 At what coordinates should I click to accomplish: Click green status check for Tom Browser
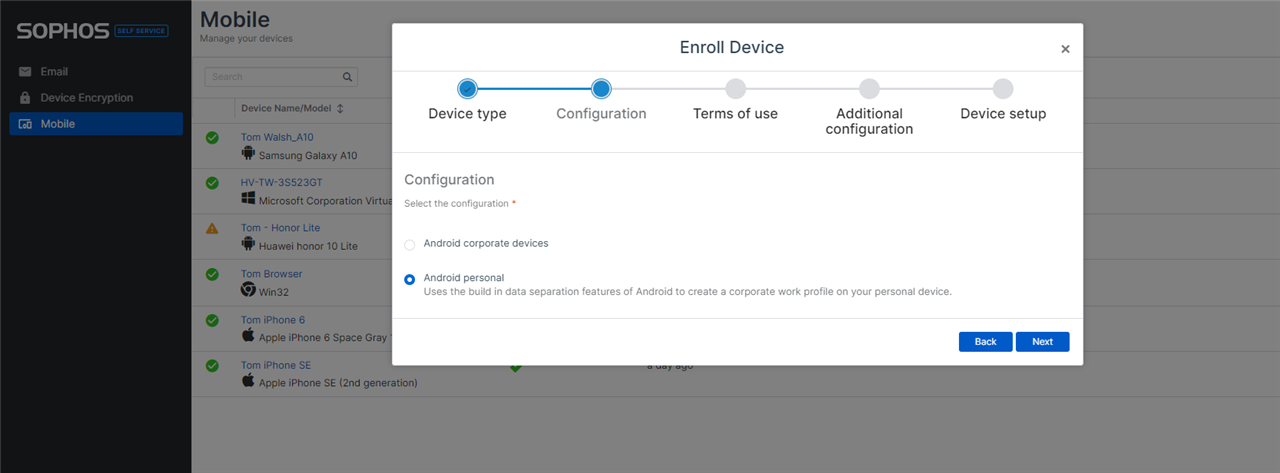click(212, 274)
